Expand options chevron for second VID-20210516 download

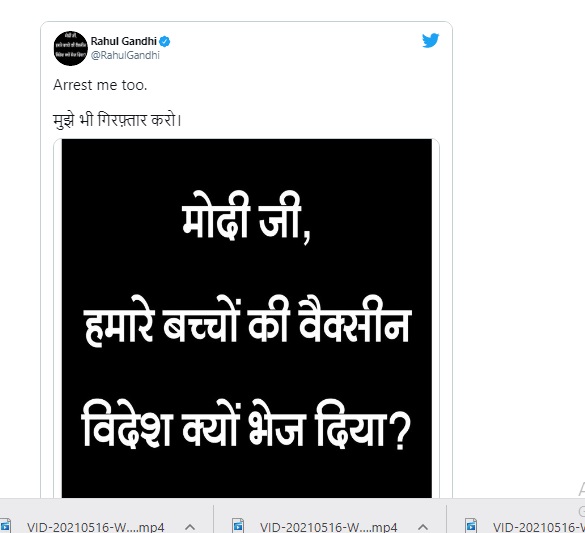(423, 527)
